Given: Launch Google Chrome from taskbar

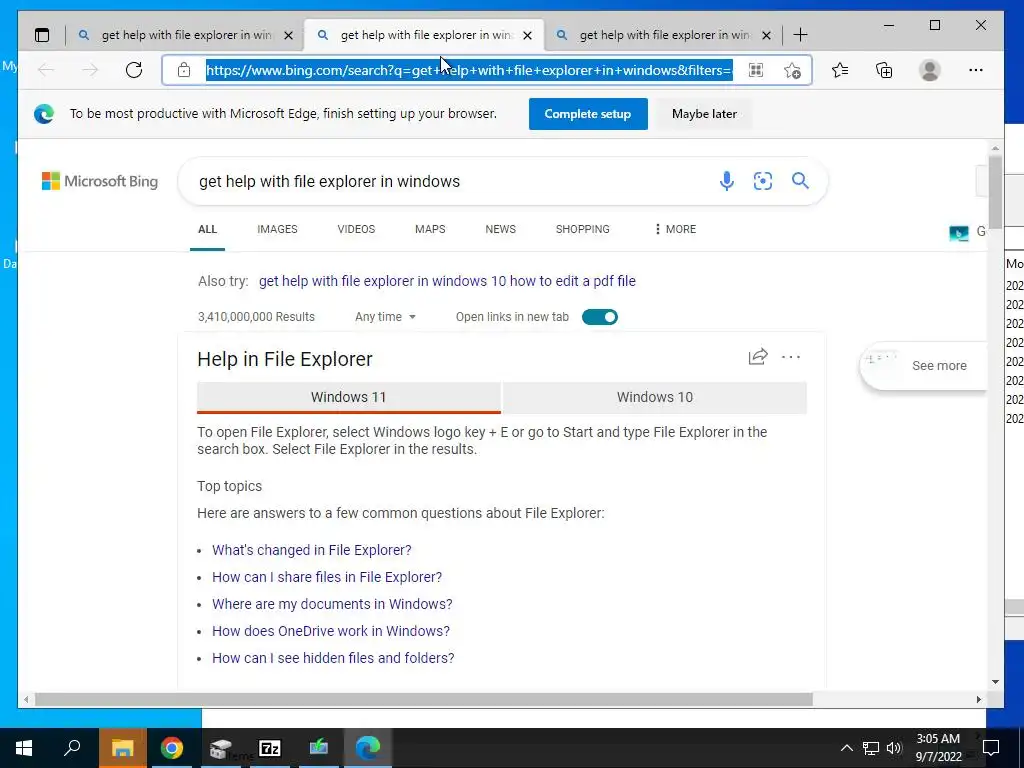Looking at the screenshot, I should pyautogui.click(x=172, y=748).
